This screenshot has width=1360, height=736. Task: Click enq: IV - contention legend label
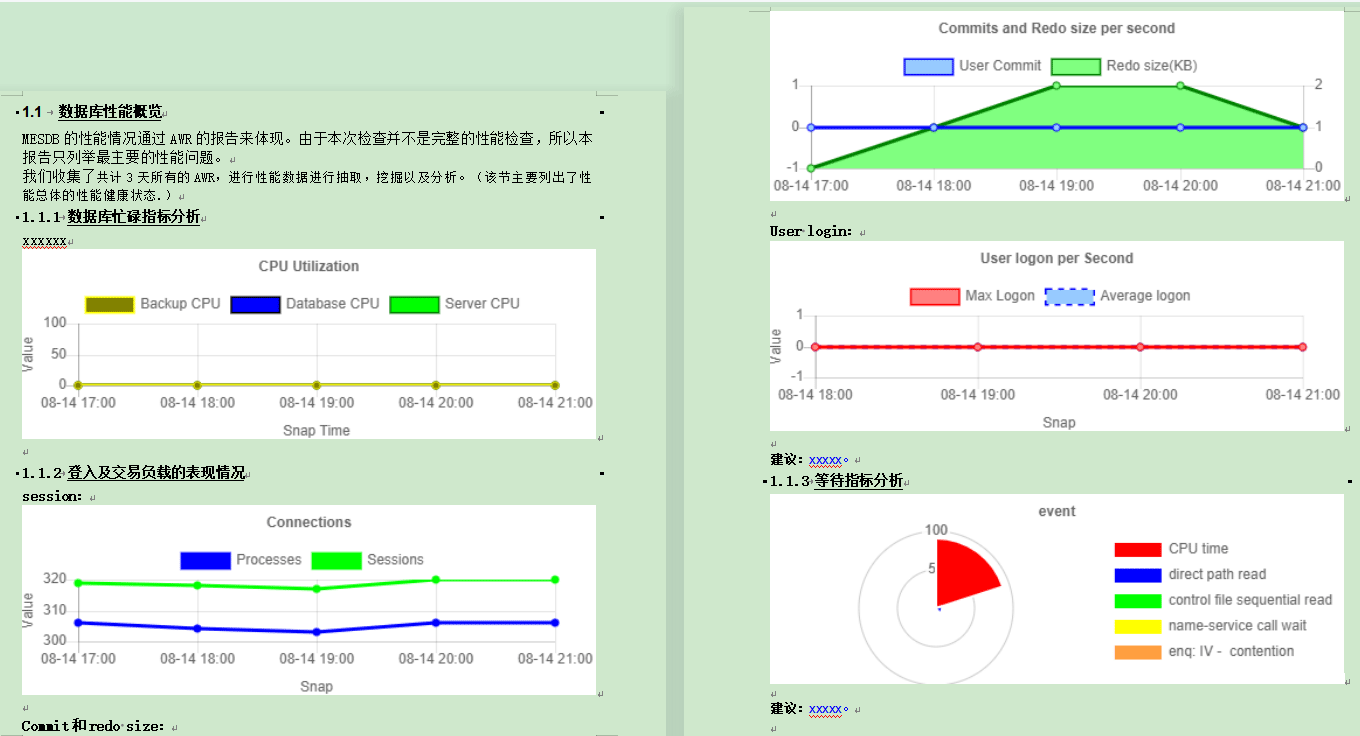coord(1231,652)
